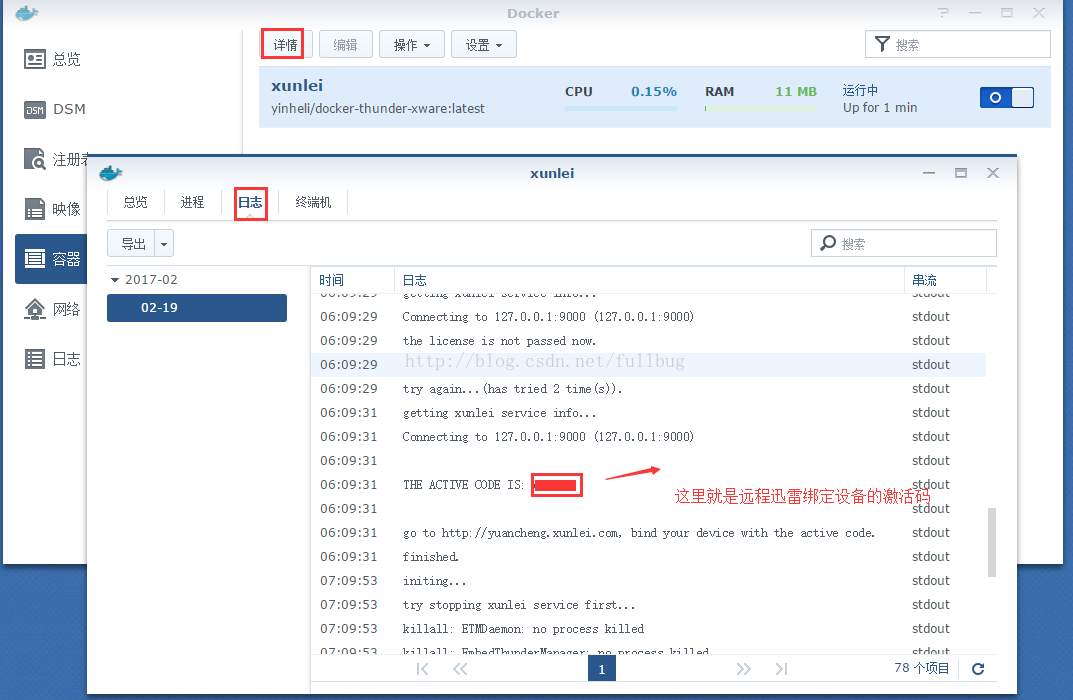Click the 详情 (Details) button
1073x700 pixels.
coord(283,44)
